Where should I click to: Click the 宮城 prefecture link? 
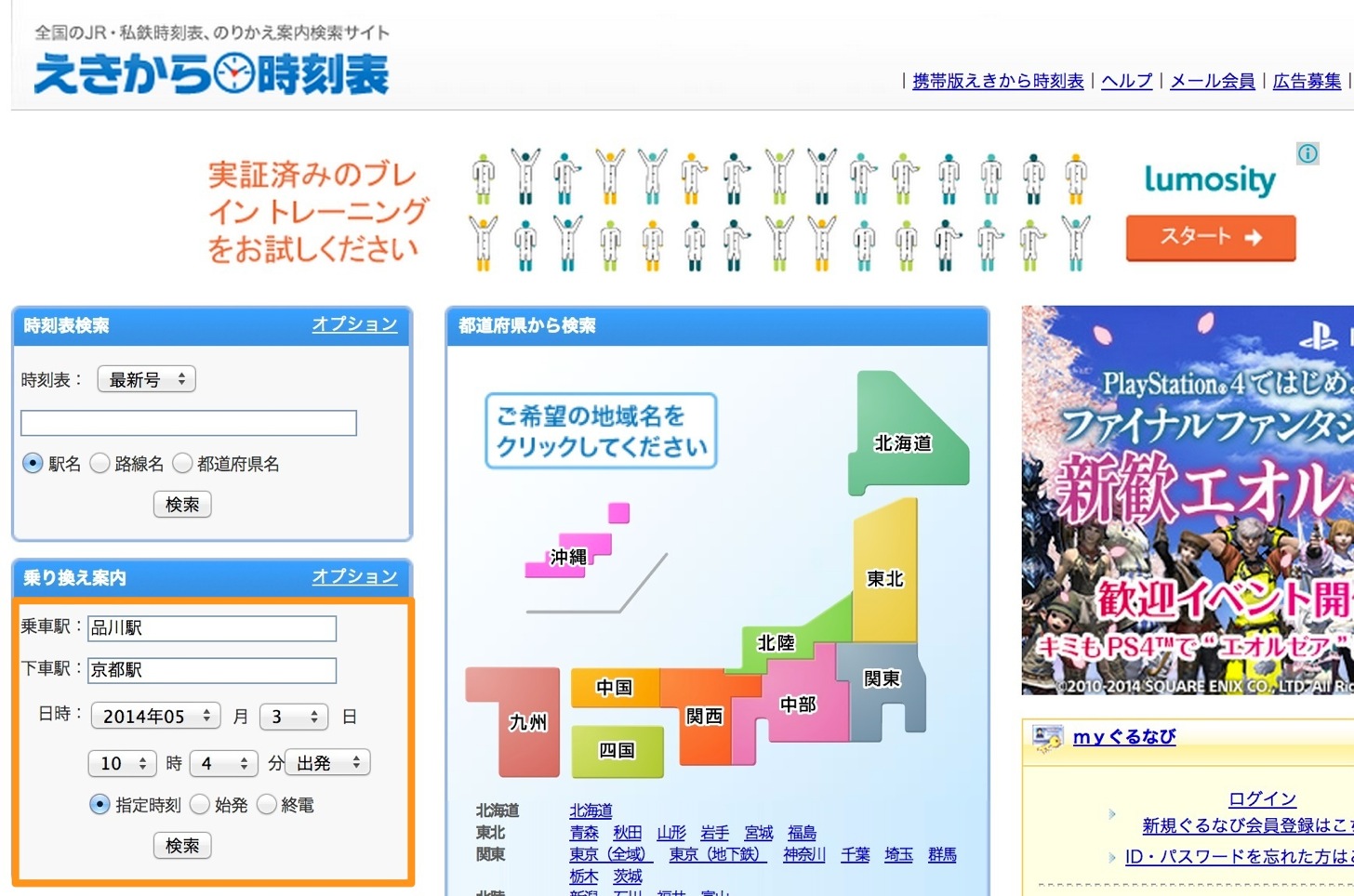[x=759, y=833]
